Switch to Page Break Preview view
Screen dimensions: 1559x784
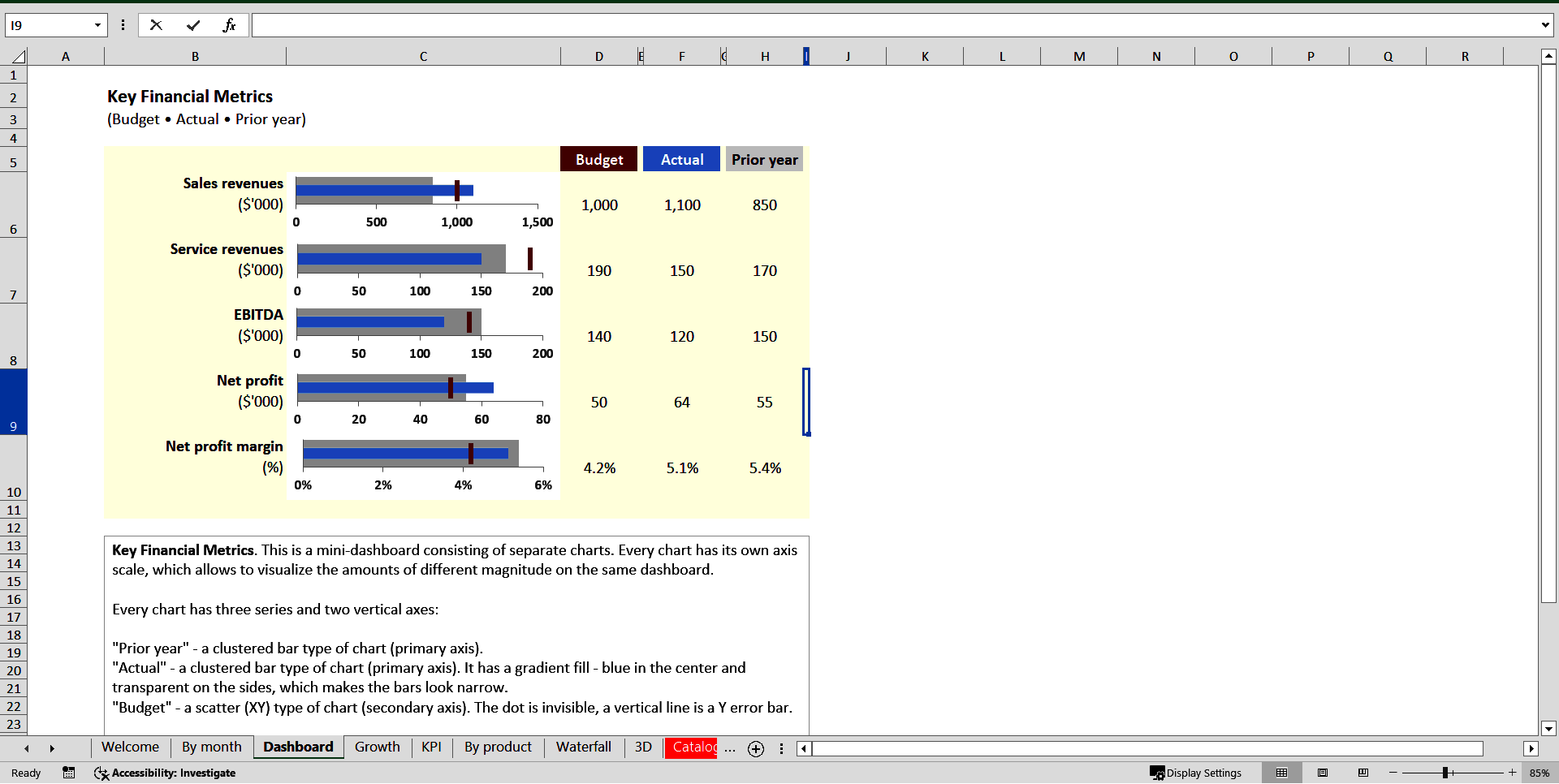(x=1363, y=773)
